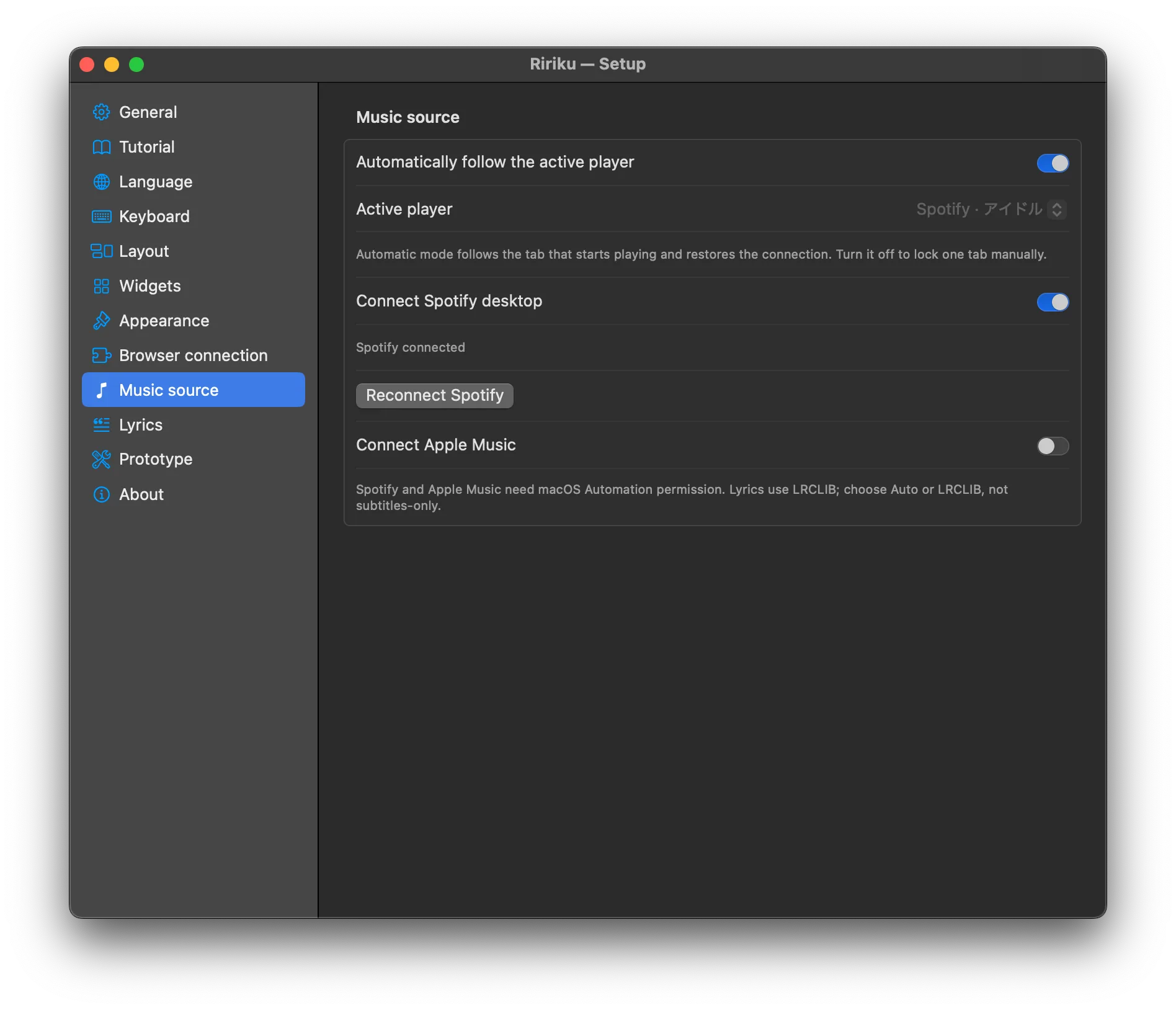Open the Lyrics settings
Screen dimensions: 1176x1010
tap(194, 425)
